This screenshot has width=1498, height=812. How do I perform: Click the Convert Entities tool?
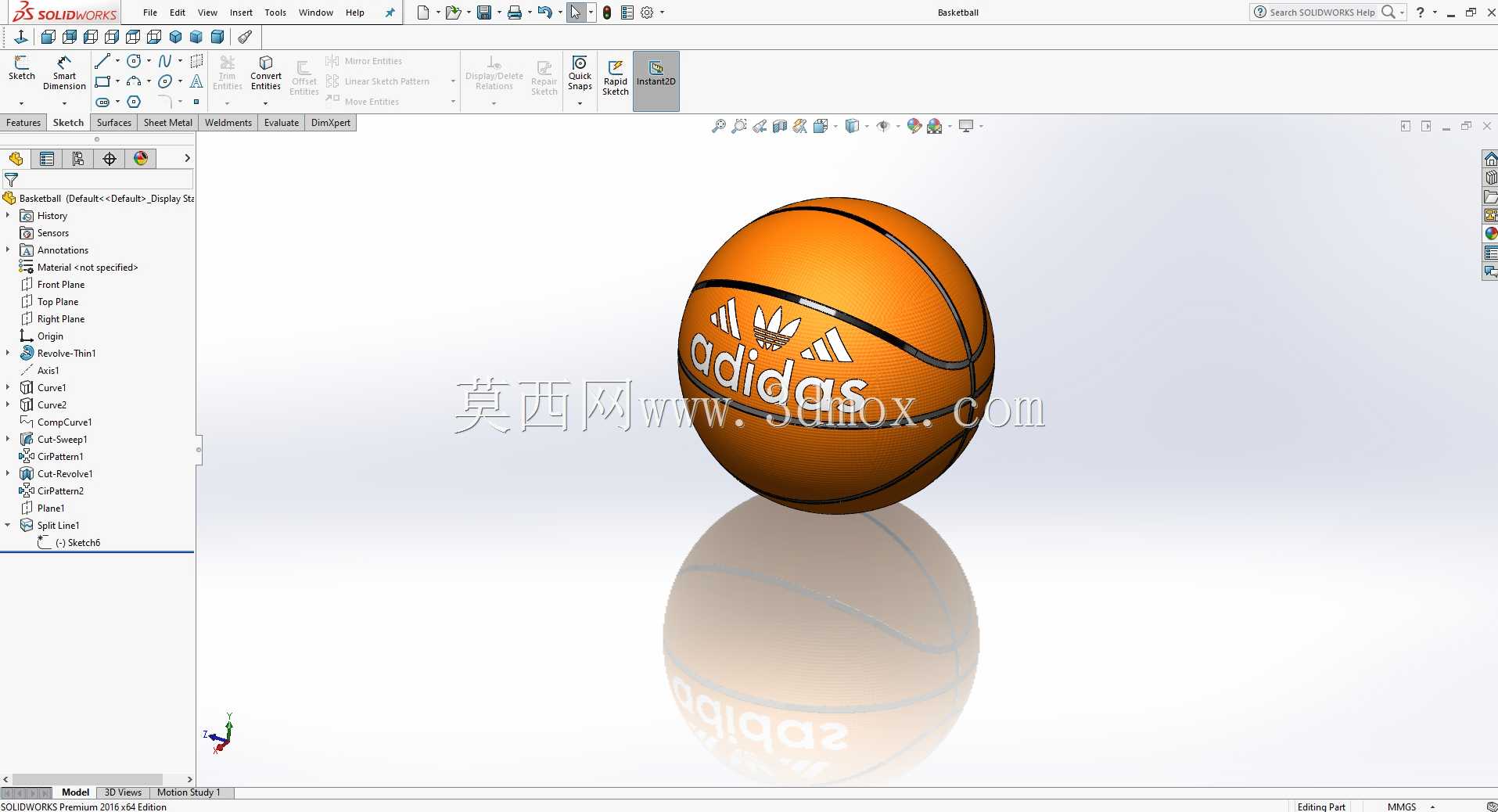[266, 73]
